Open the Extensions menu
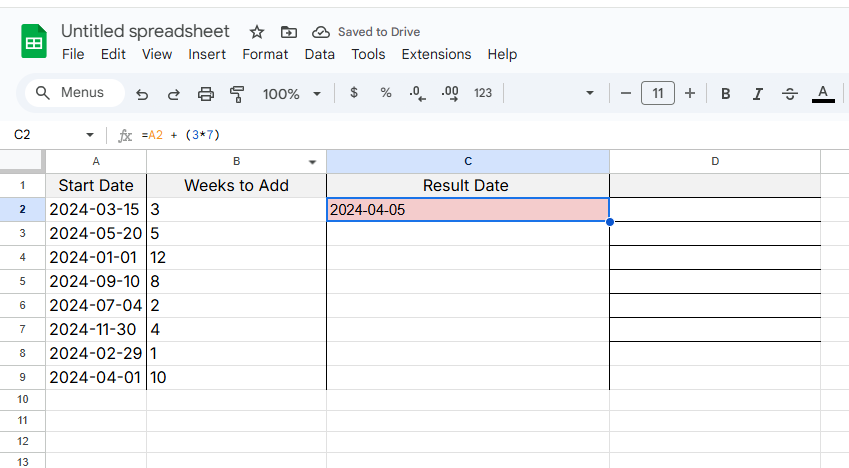The image size is (849, 468). (x=436, y=54)
